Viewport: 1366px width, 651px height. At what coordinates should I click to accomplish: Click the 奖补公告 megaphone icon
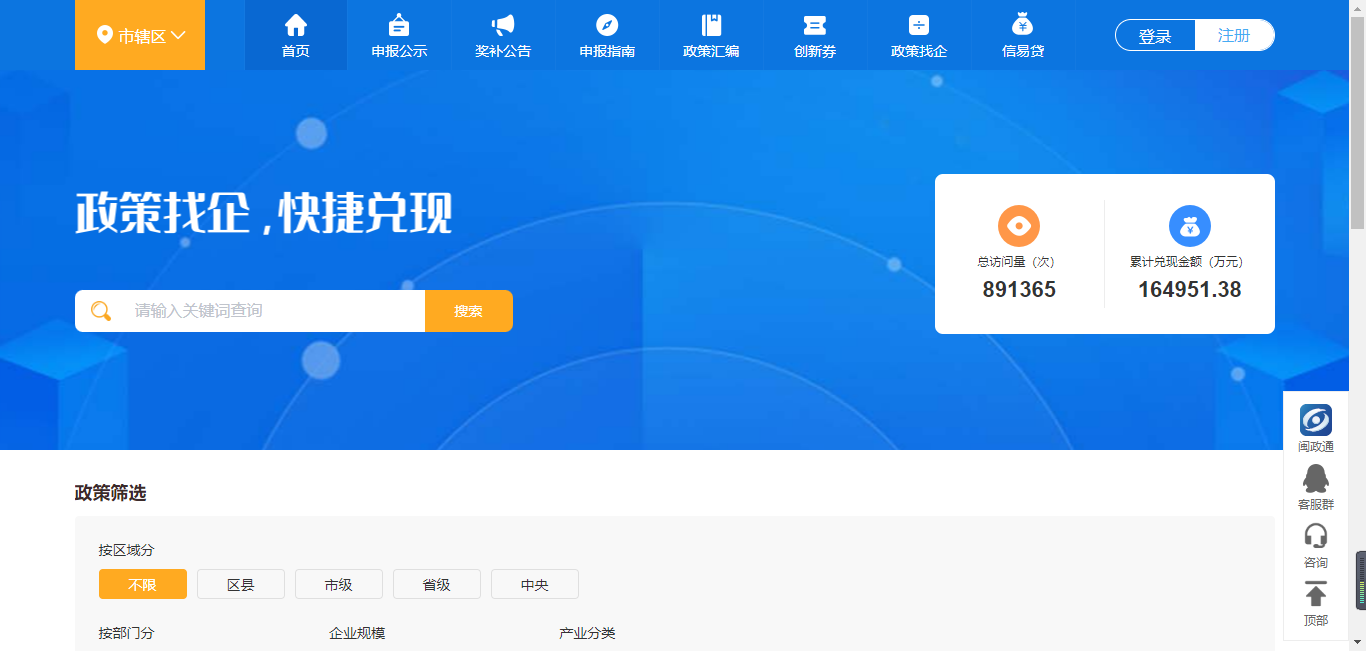coord(503,25)
